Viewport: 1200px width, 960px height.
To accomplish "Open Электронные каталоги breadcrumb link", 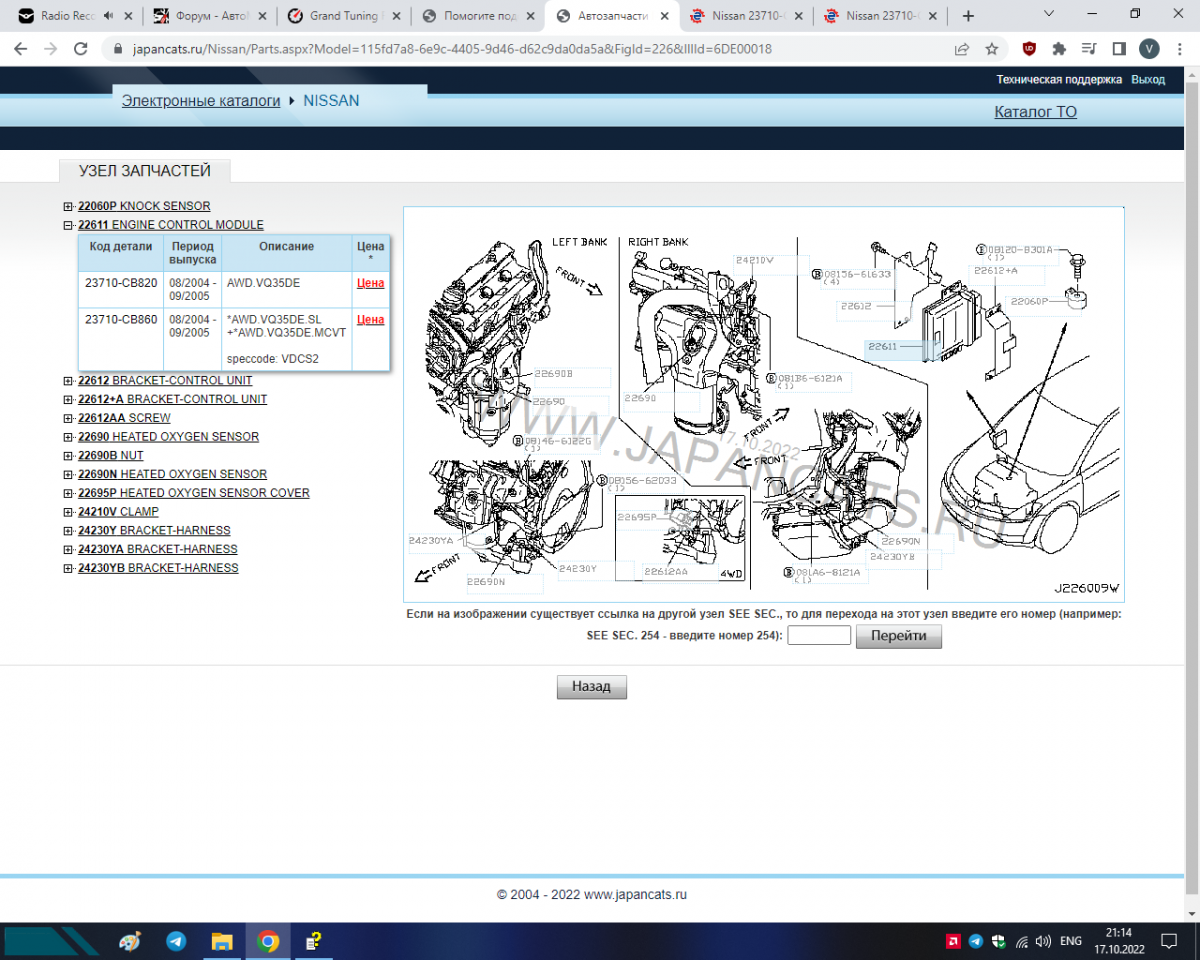I will [201, 101].
